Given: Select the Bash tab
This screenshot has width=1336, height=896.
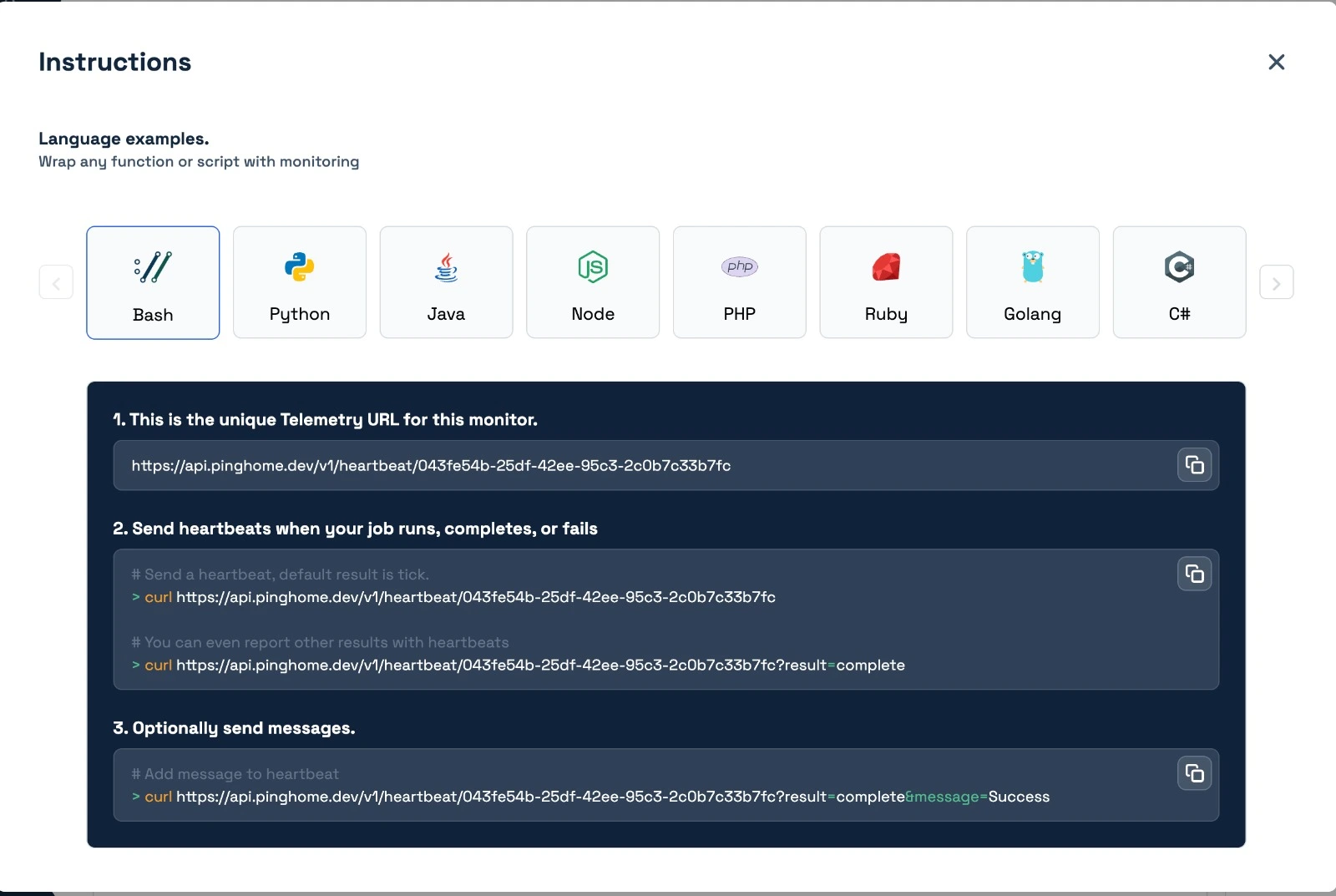Looking at the screenshot, I should tap(153, 282).
